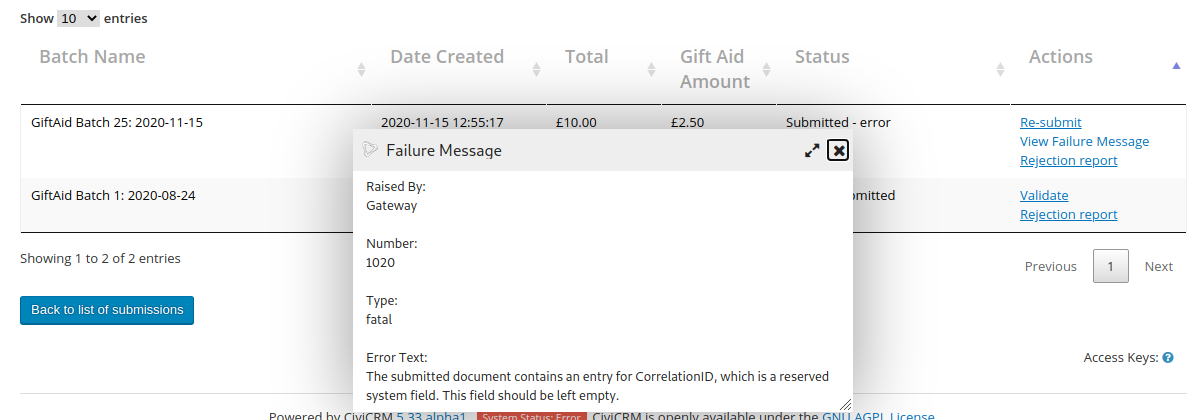
Task: Close the Failure Message dialog
Action: 838,151
